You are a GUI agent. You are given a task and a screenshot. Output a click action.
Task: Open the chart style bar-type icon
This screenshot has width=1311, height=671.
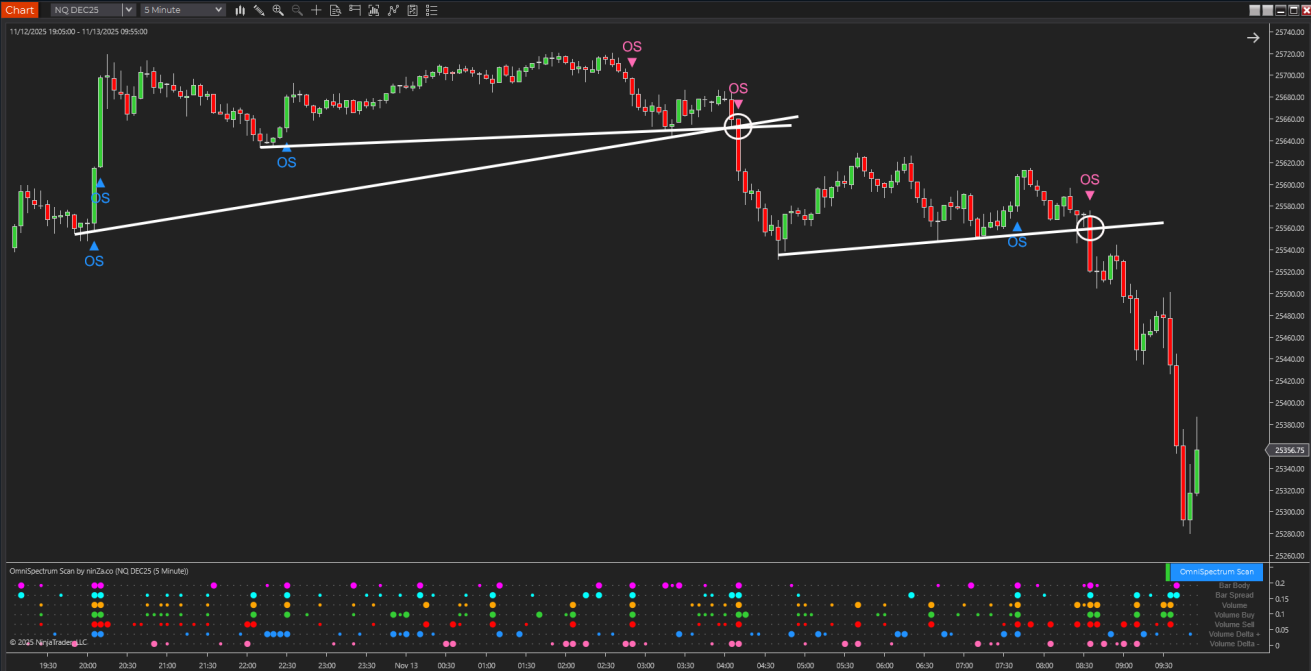point(240,10)
